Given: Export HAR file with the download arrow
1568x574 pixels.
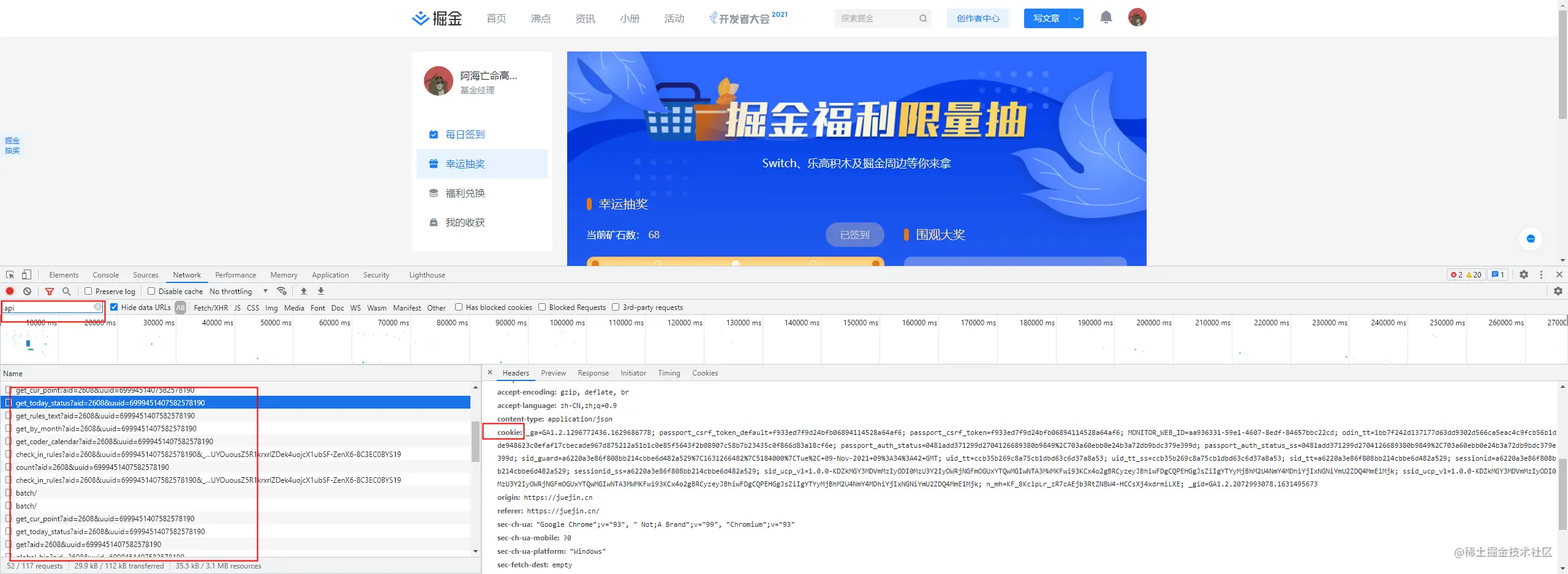Looking at the screenshot, I should pyautogui.click(x=320, y=291).
